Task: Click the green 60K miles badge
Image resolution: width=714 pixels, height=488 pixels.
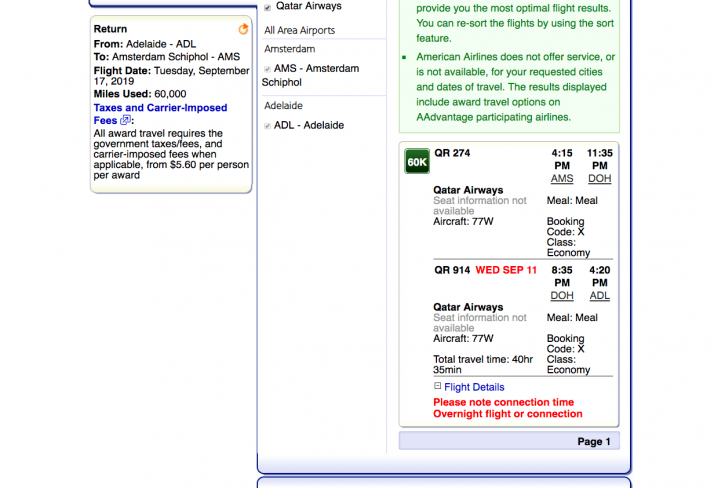Action: tap(417, 161)
